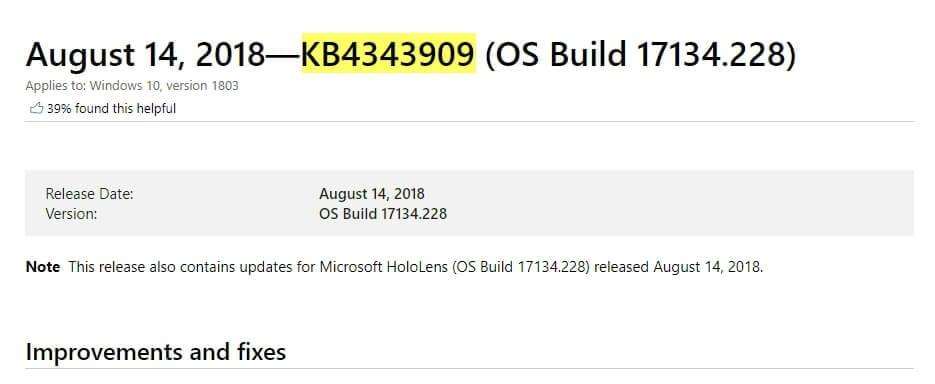Click the '39% found this helpful' text
This screenshot has width=935, height=384.
(112, 109)
